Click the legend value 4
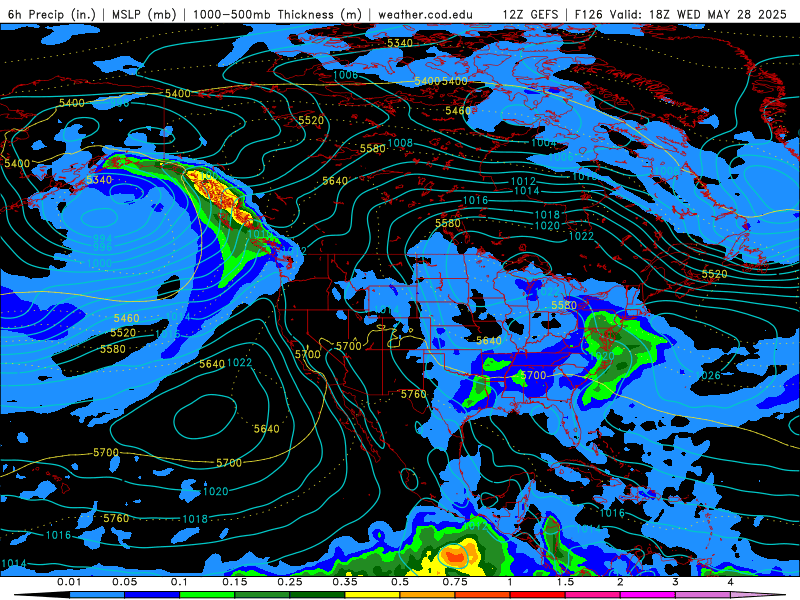800x600 pixels. (731, 582)
